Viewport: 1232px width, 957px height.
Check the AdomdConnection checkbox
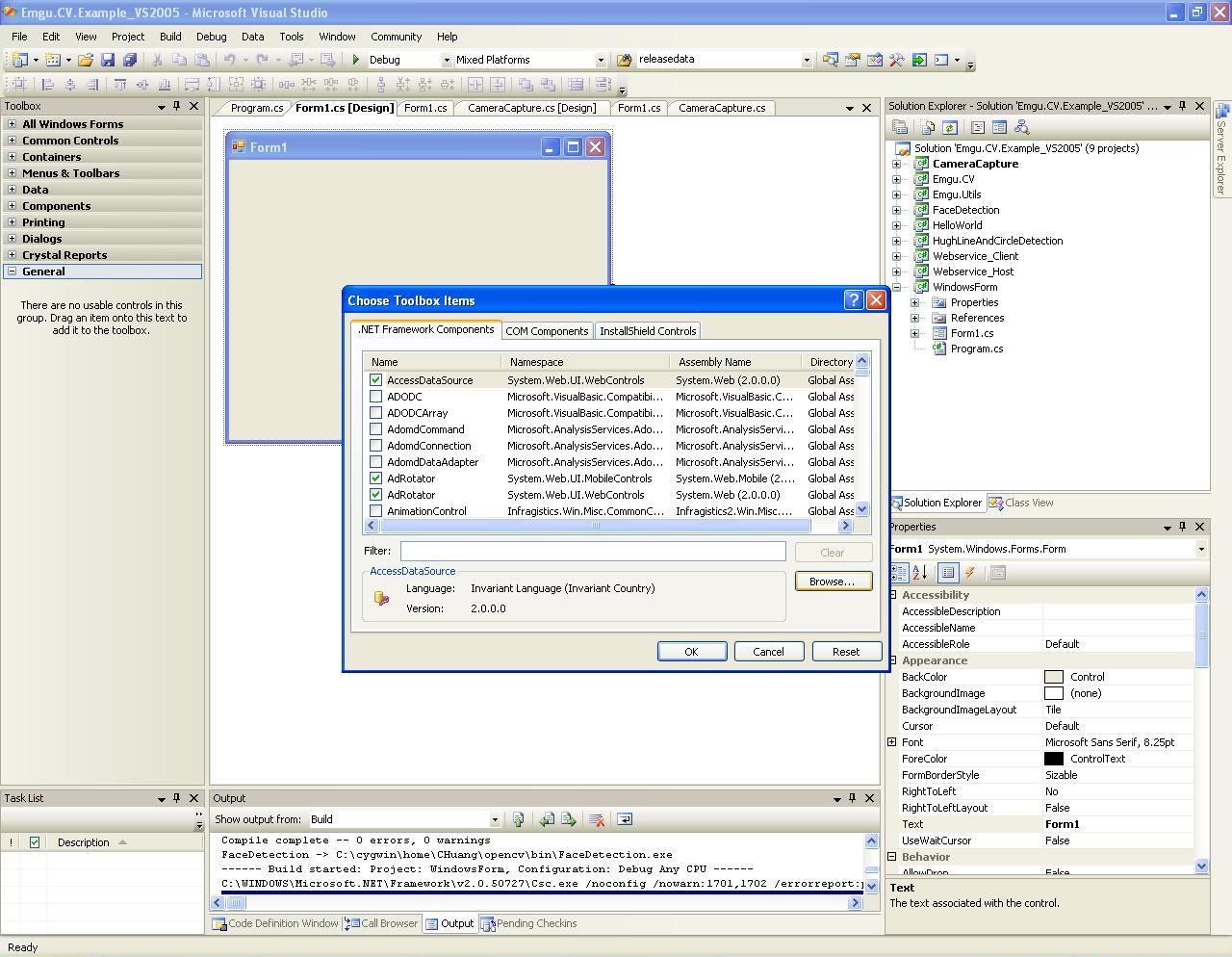tap(375, 446)
